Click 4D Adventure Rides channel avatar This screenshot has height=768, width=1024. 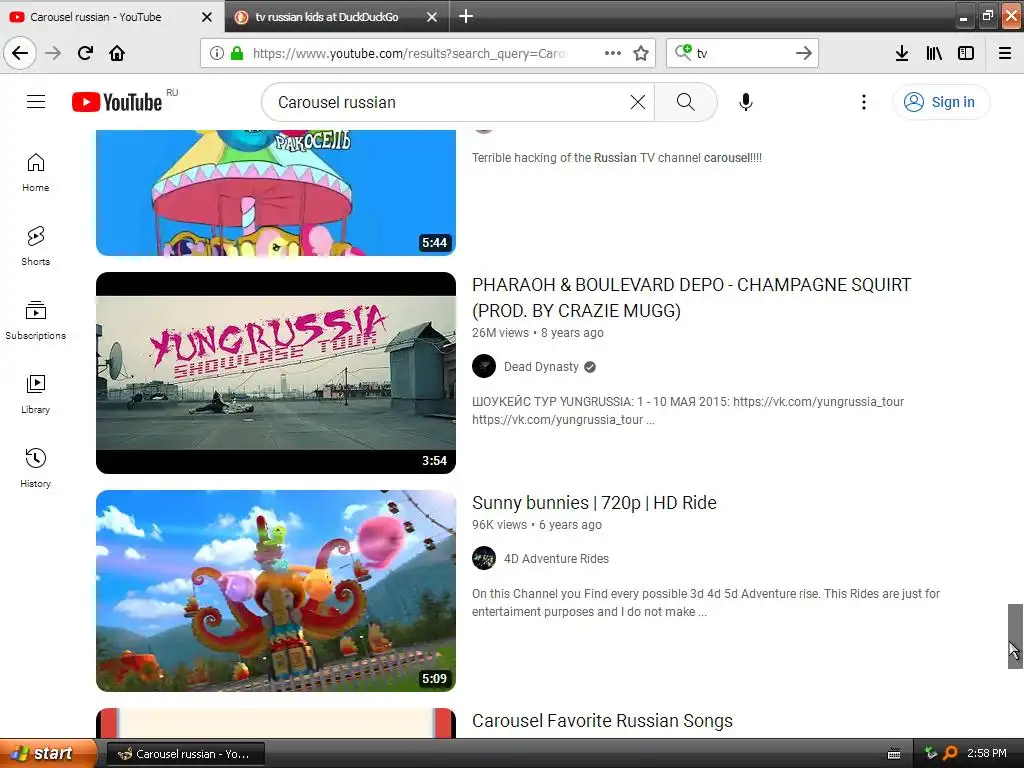click(x=484, y=558)
